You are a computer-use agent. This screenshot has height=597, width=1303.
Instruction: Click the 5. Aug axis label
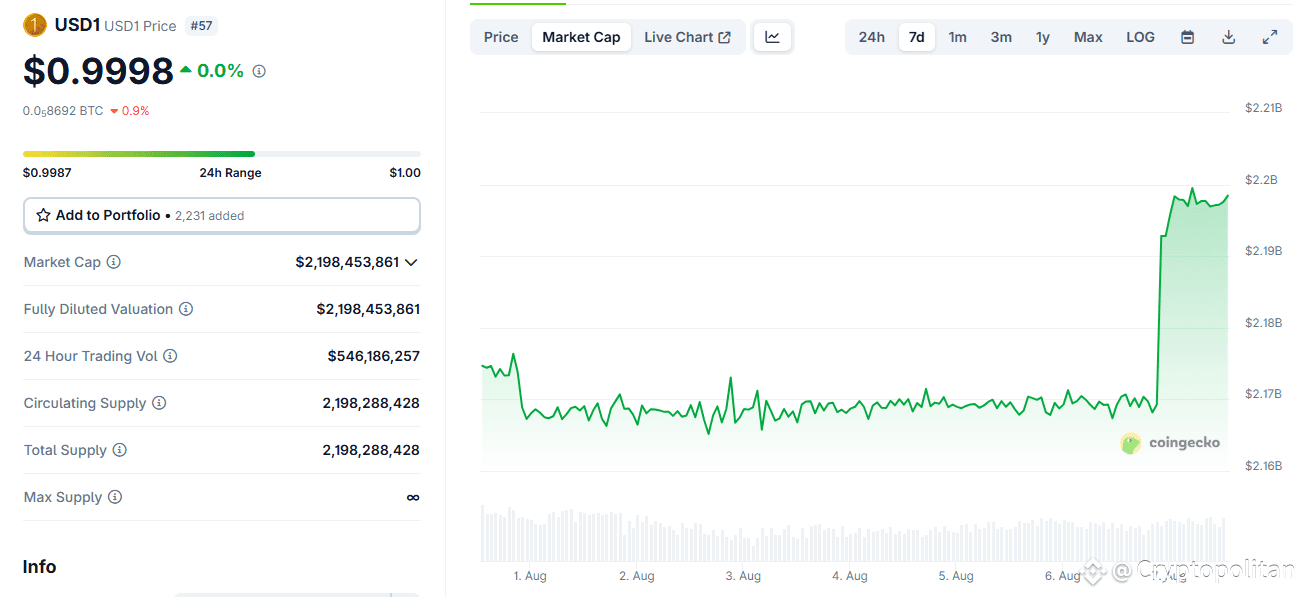(956, 576)
